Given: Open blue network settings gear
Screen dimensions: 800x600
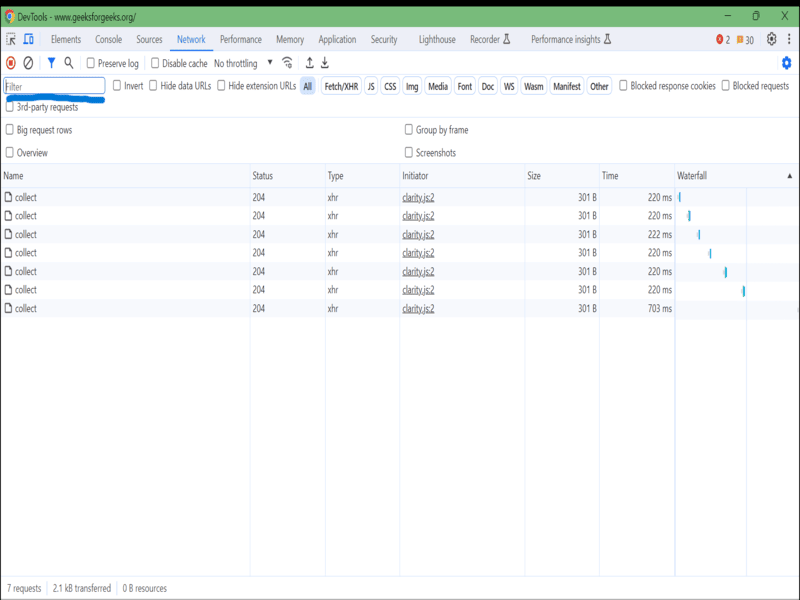Looking at the screenshot, I should click(786, 63).
